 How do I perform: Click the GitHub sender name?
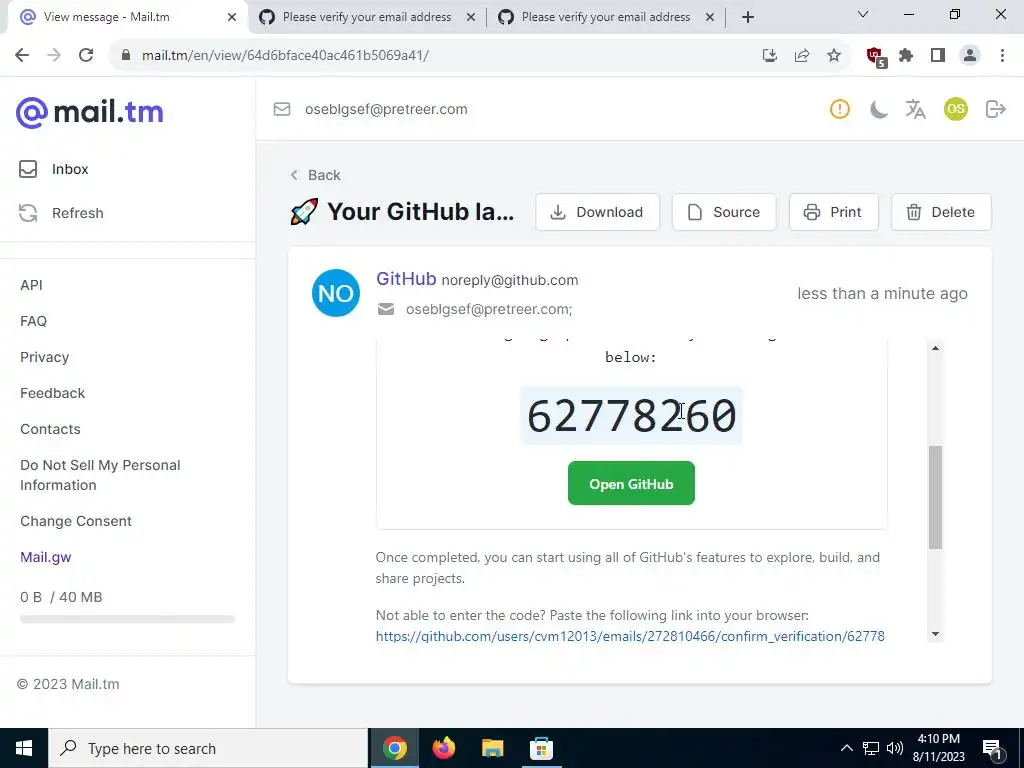click(x=406, y=279)
